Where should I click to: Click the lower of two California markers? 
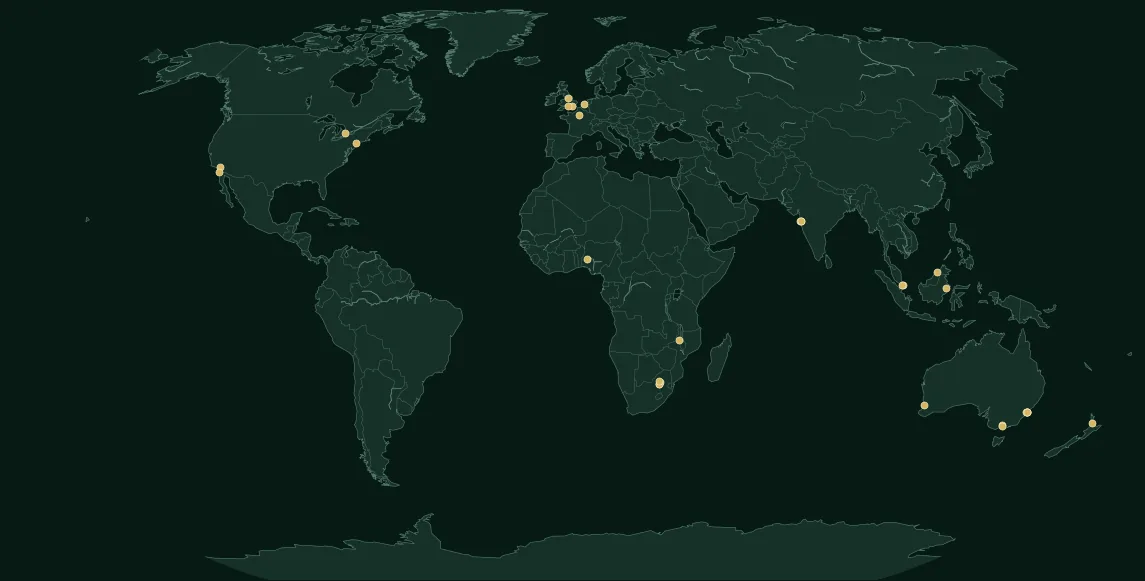tap(219, 172)
